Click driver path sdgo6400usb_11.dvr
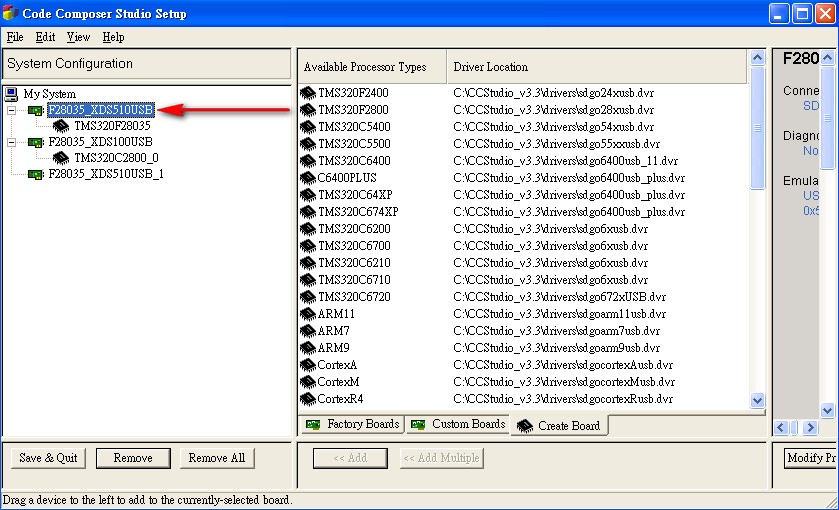Image resolution: width=839 pixels, height=510 pixels. (x=566, y=161)
